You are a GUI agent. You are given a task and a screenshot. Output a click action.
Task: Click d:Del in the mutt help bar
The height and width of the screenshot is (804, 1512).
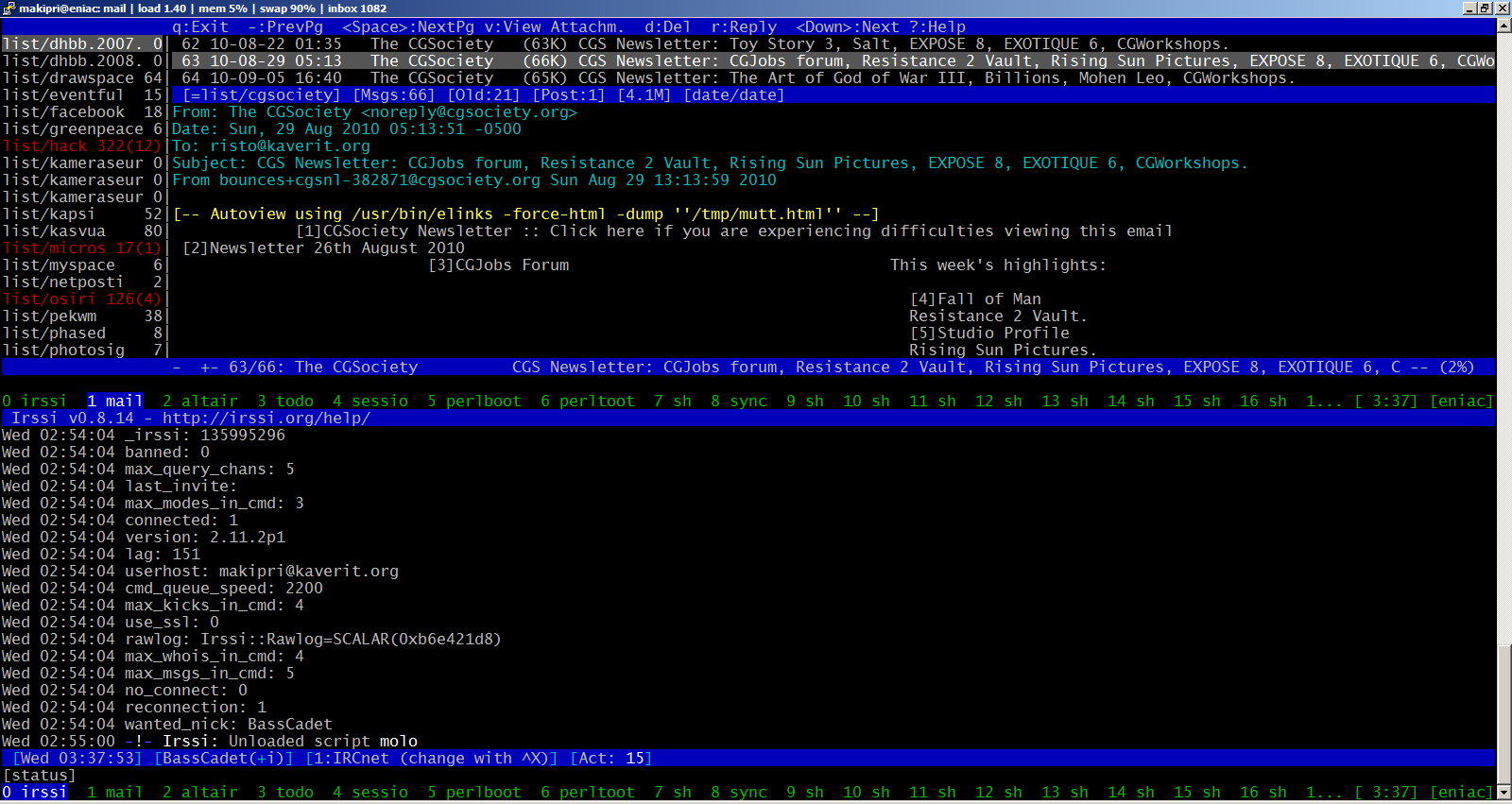click(668, 26)
